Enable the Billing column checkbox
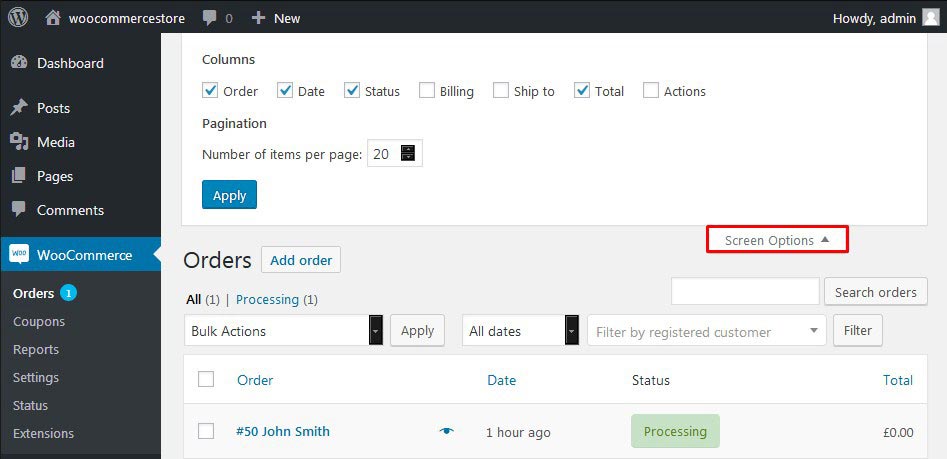Image resolution: width=947 pixels, height=459 pixels. 426,91
